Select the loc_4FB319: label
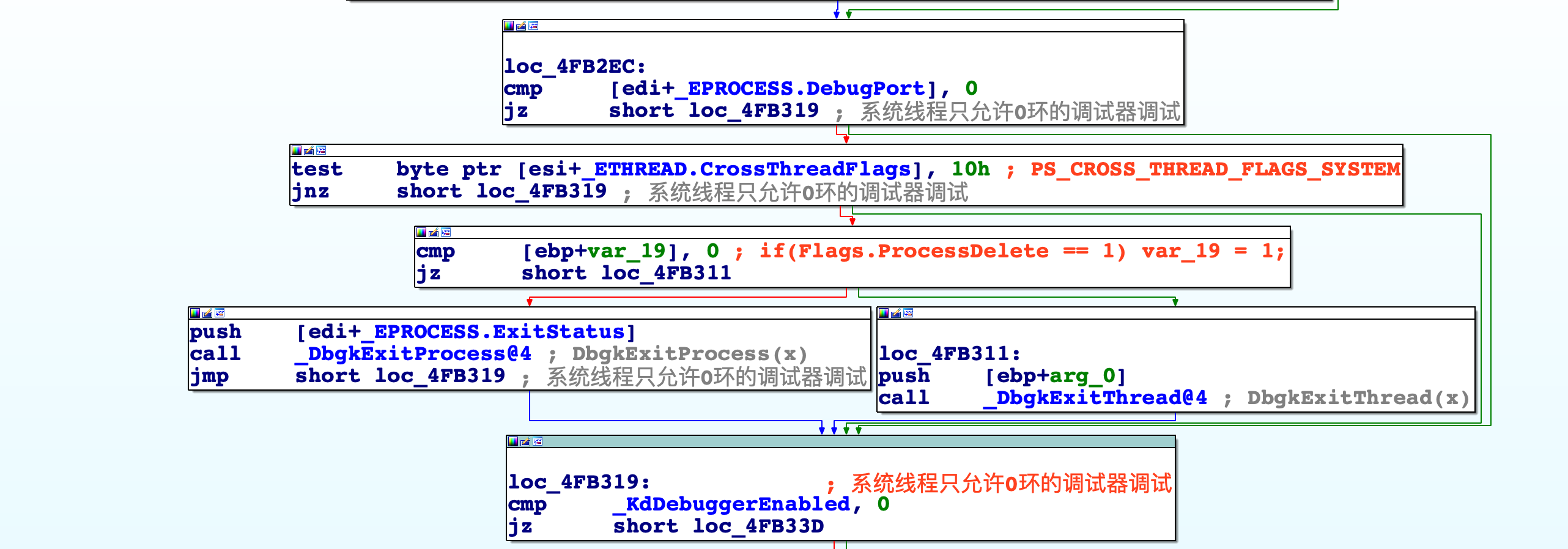1568x549 pixels. click(579, 482)
